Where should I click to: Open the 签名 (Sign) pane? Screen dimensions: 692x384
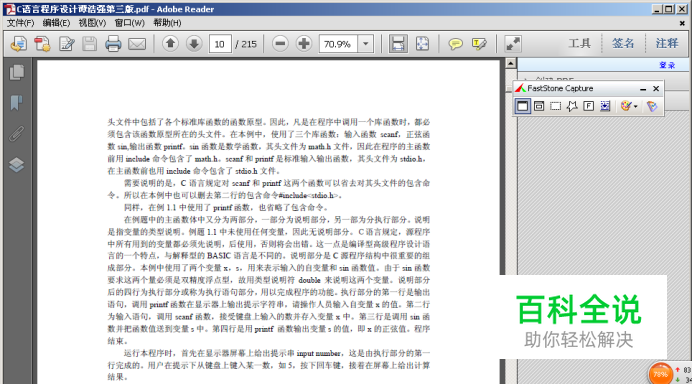point(623,43)
